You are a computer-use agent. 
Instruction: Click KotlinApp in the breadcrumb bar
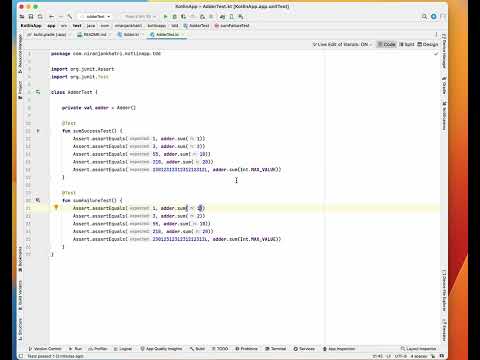(31, 26)
